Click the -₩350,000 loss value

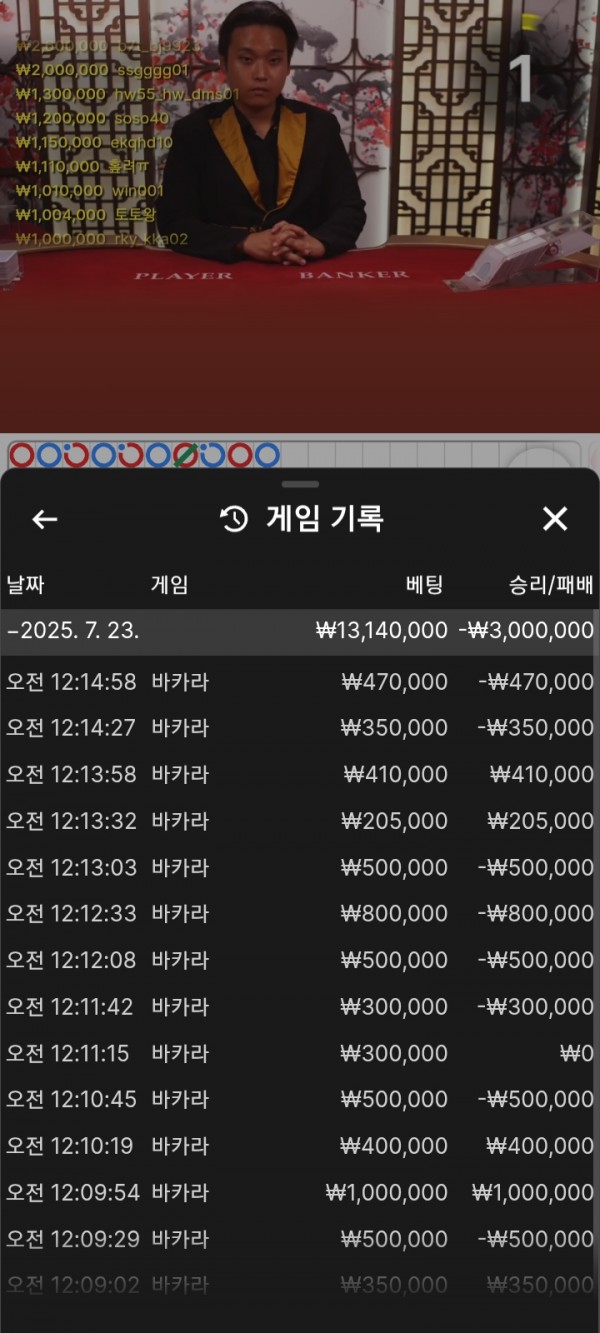point(535,728)
